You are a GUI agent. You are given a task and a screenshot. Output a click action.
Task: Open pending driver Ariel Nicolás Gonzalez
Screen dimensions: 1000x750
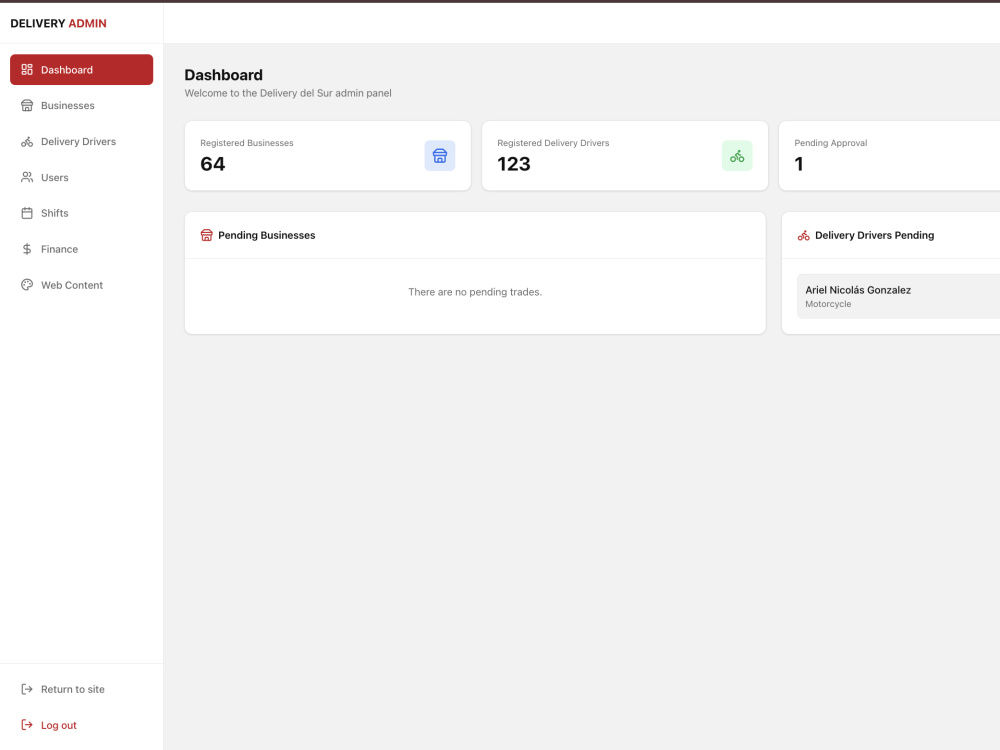898,297
